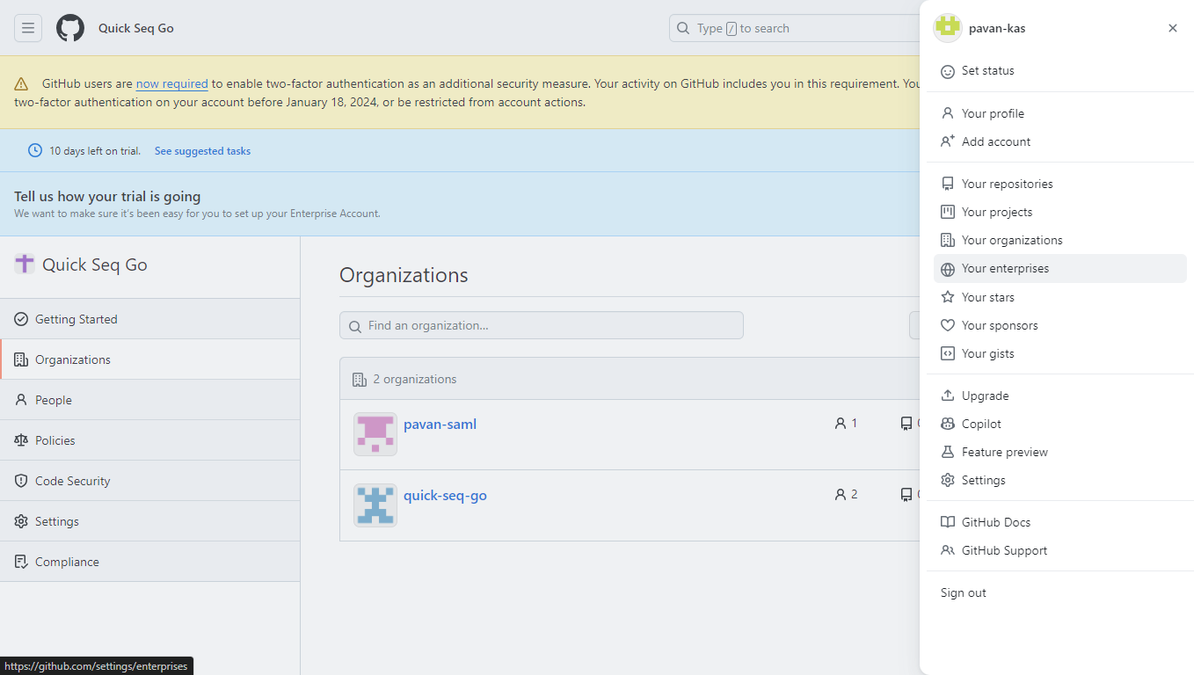
Task: Select Upgrade in the user menu
Action: point(1060,396)
